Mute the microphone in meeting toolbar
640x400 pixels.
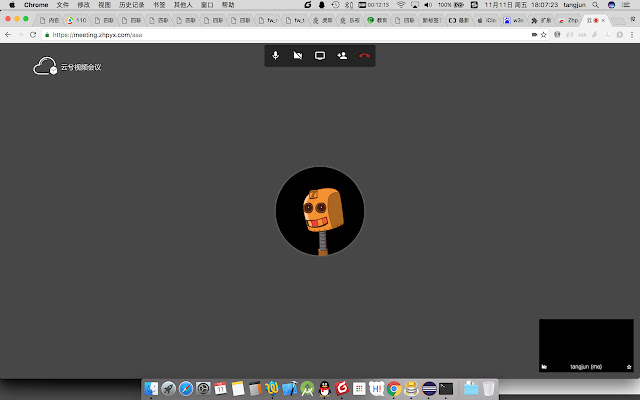[x=275, y=56]
